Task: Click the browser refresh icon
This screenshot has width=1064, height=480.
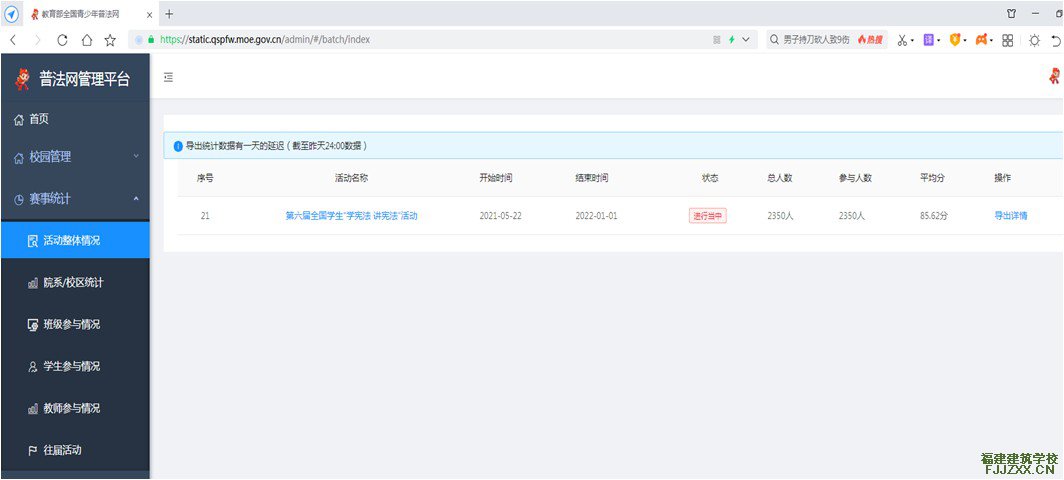Action: (x=62, y=40)
